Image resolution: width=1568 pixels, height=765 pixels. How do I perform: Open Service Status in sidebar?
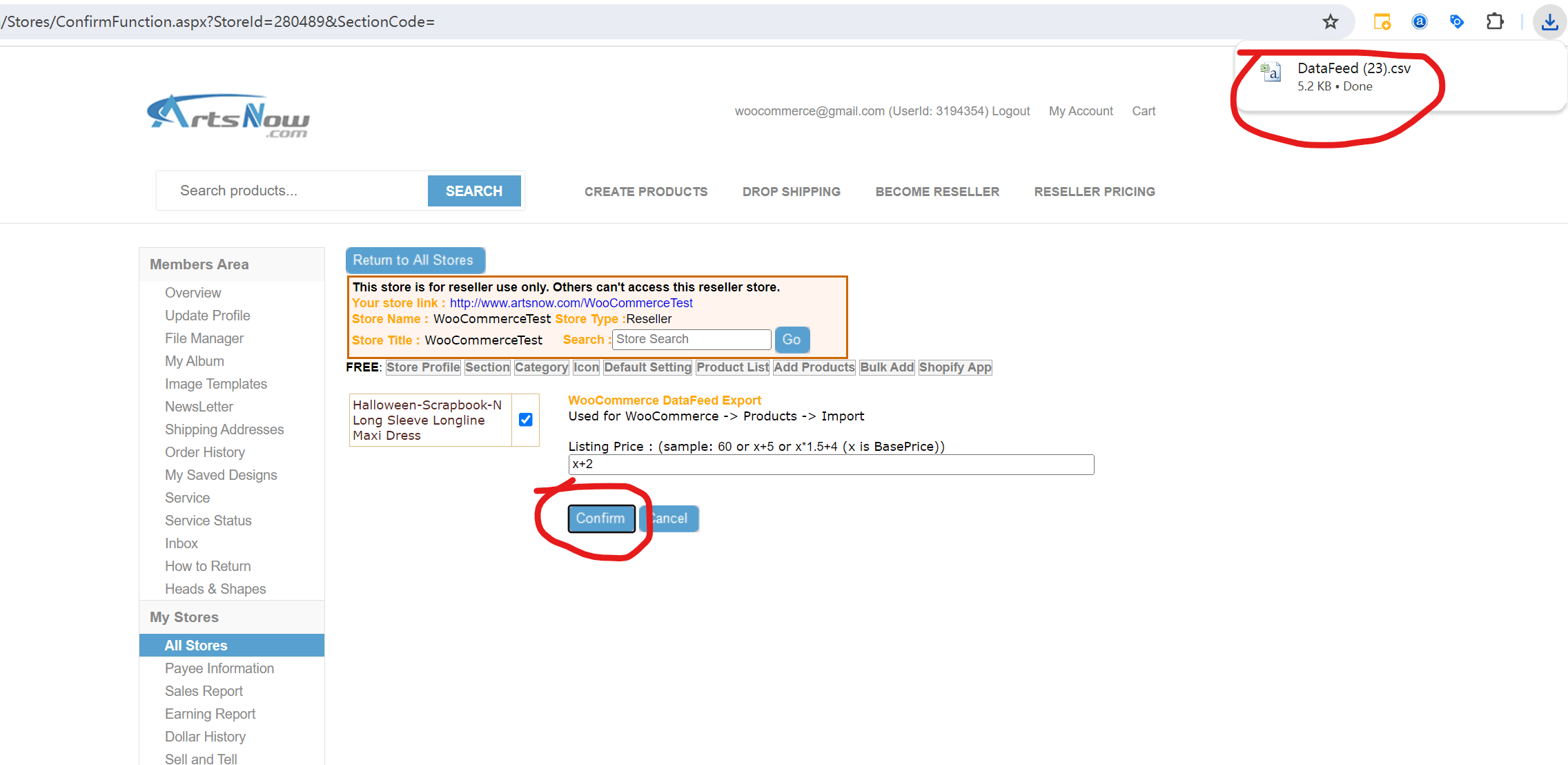208,521
